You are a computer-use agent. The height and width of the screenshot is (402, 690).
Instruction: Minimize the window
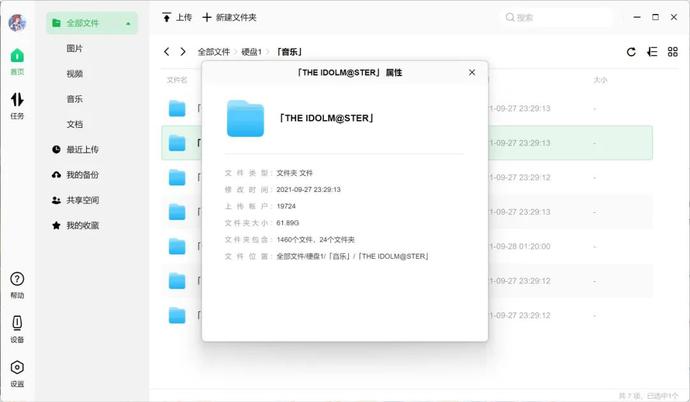point(637,17)
